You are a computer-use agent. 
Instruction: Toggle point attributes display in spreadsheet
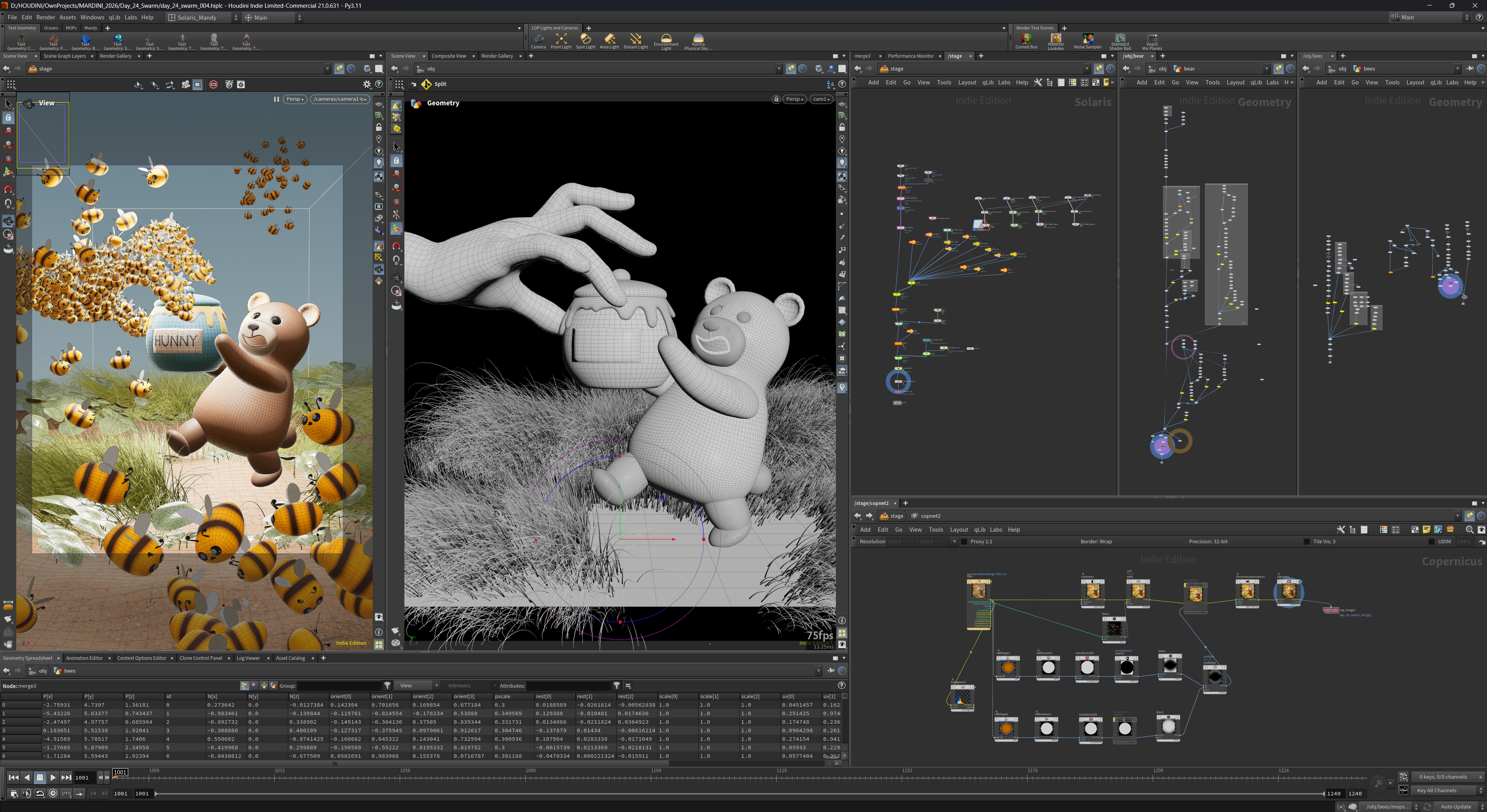[x=244, y=686]
